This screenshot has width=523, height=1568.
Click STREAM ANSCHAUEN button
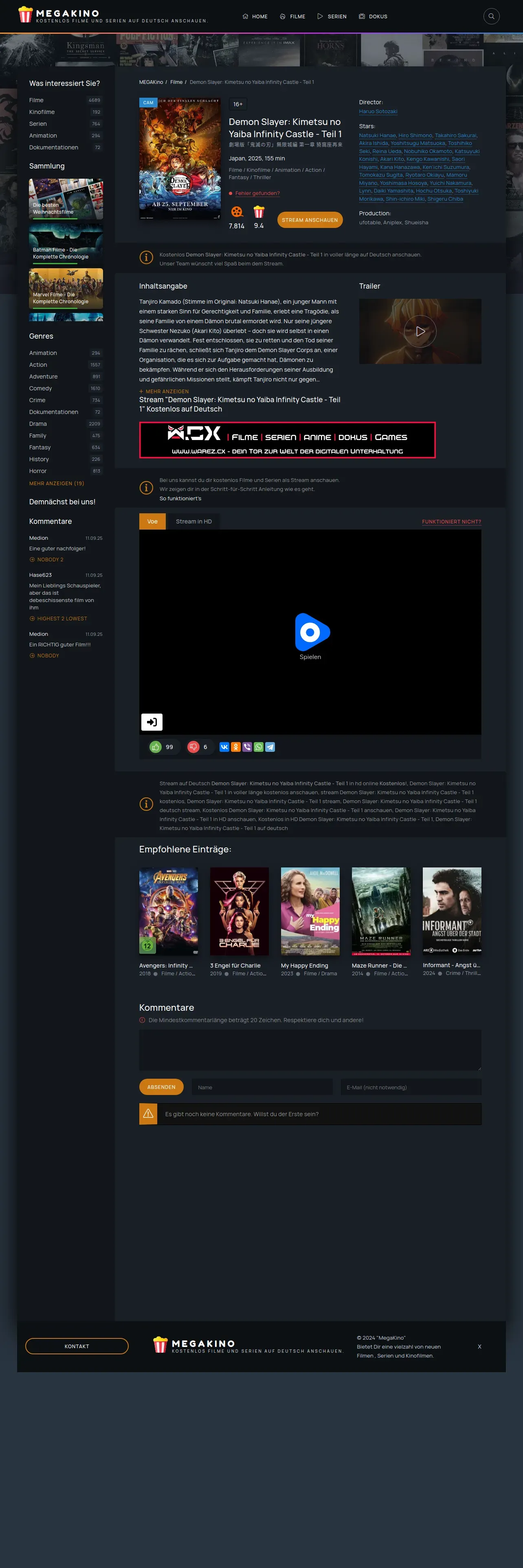click(x=310, y=220)
